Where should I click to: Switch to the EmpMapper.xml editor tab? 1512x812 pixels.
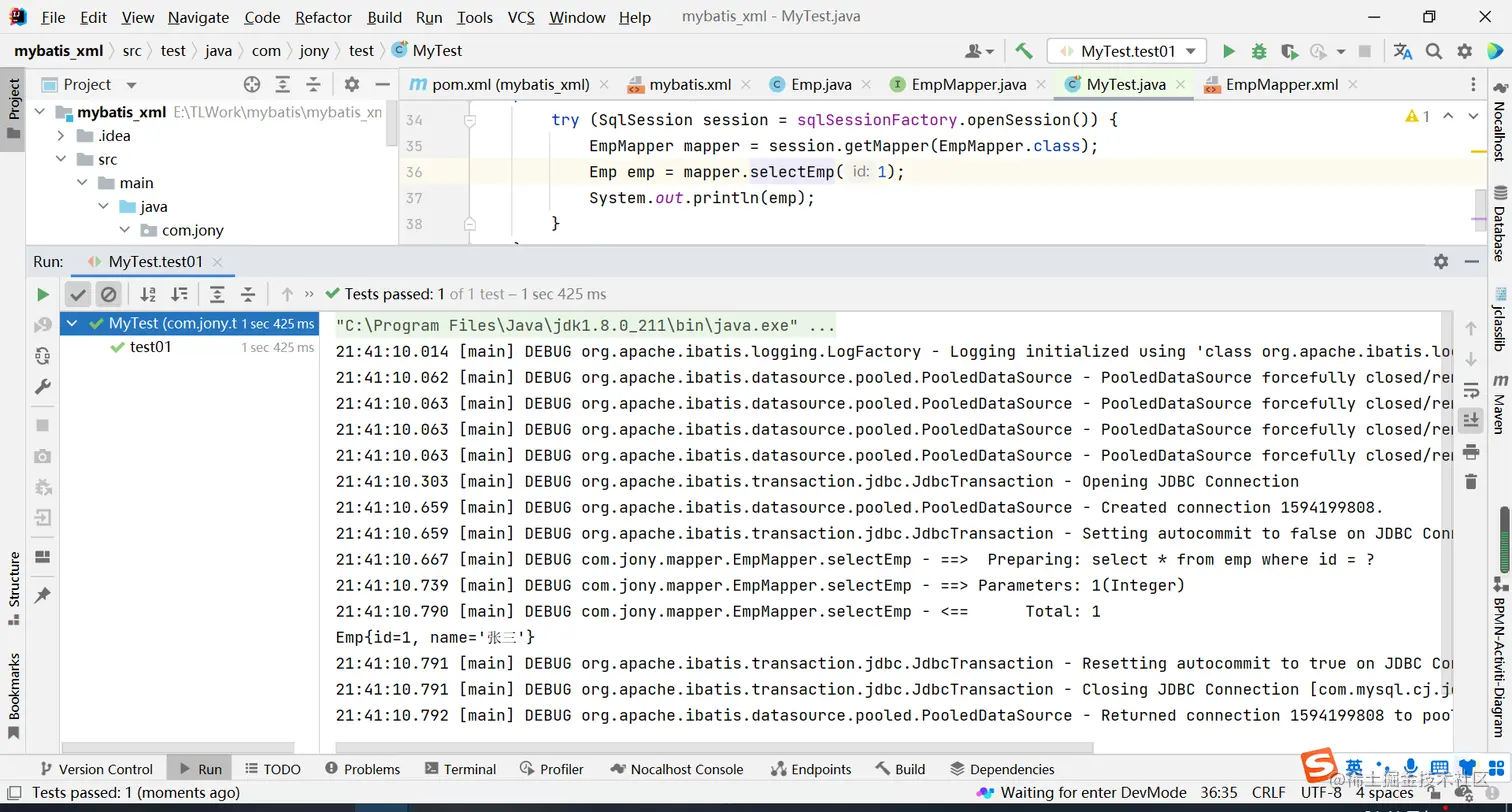tap(1283, 85)
